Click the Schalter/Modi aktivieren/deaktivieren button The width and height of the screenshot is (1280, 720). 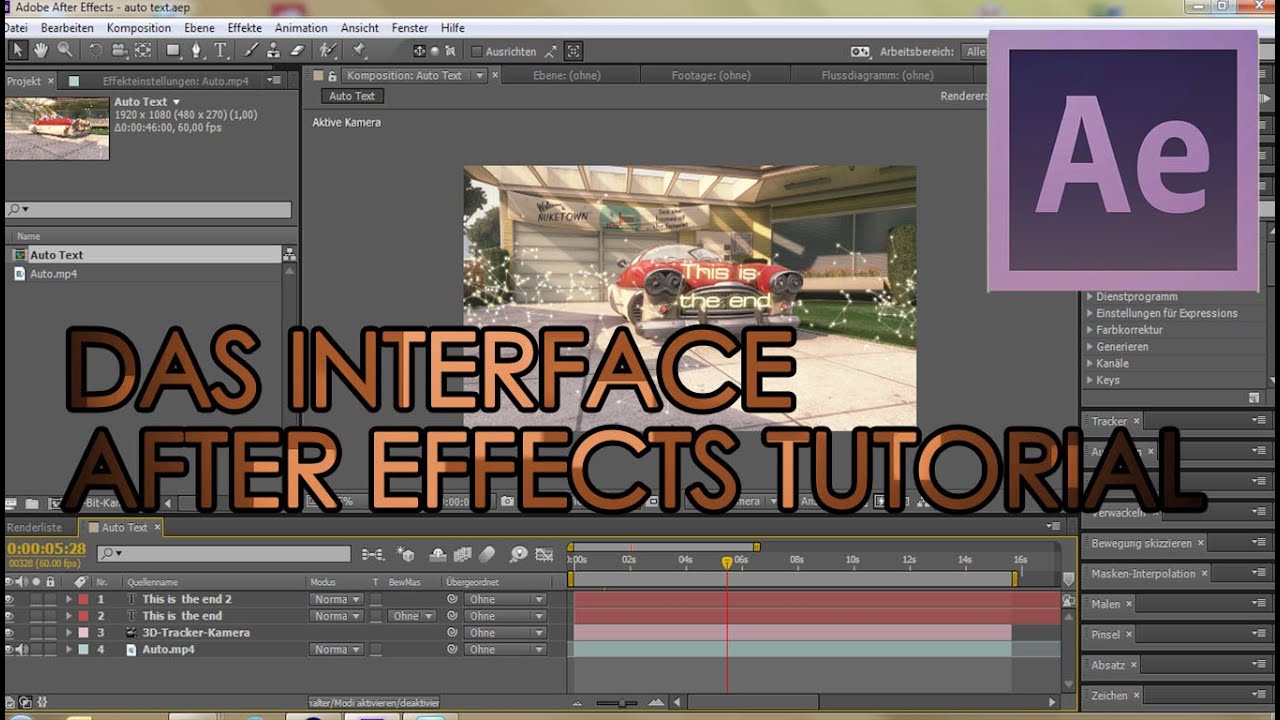pyautogui.click(x=374, y=703)
